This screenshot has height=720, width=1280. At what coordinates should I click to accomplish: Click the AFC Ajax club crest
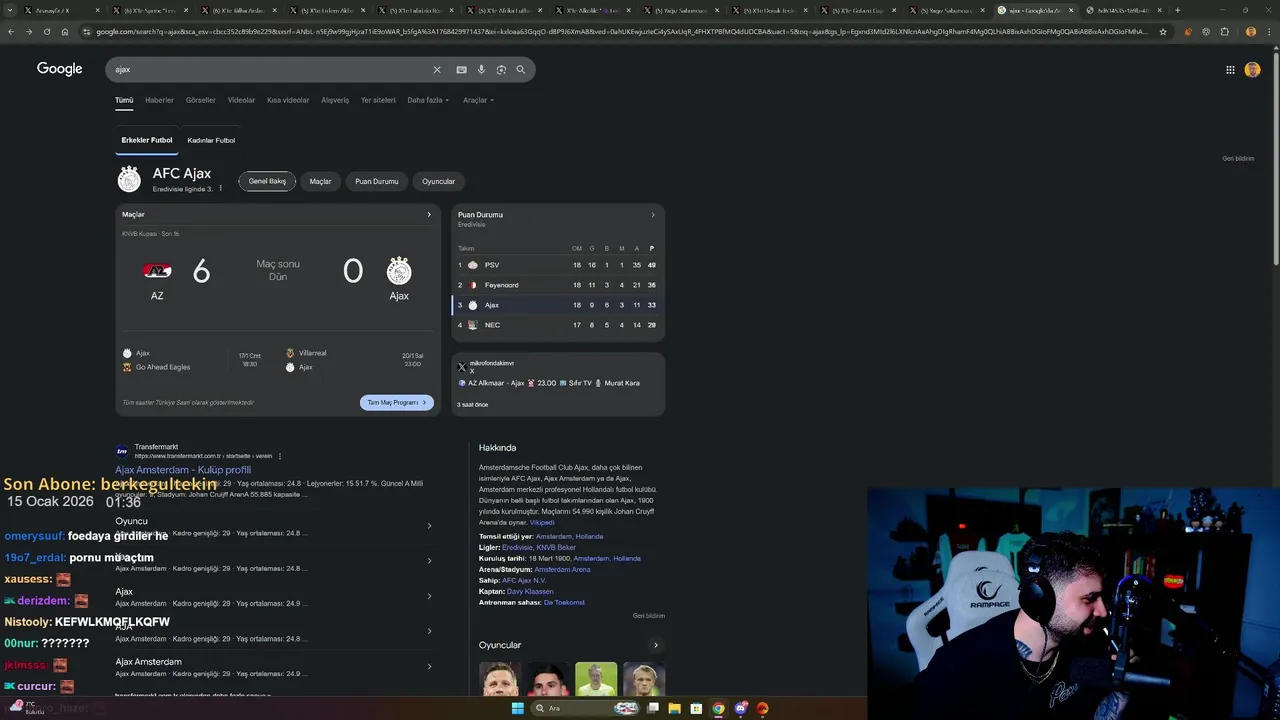[x=129, y=180]
